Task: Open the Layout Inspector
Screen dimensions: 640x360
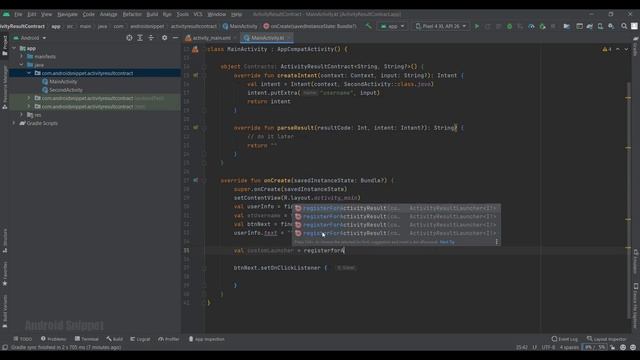Action: (x=606, y=339)
